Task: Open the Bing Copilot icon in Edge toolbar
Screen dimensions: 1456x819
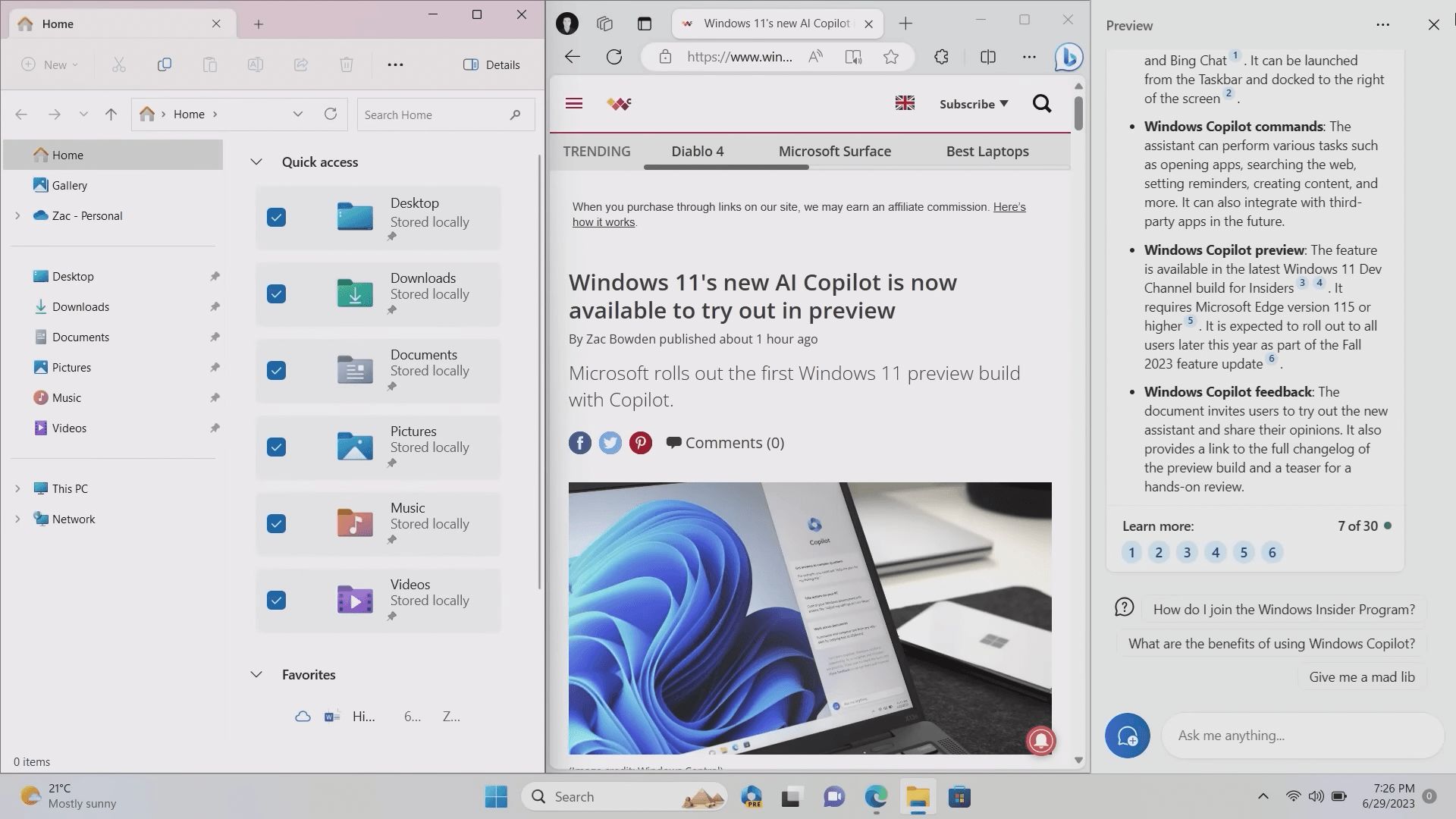Action: (1068, 56)
